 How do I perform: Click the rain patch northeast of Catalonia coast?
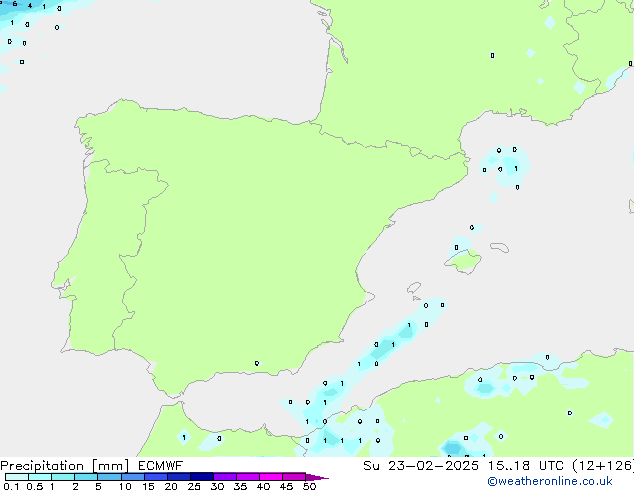point(503,166)
